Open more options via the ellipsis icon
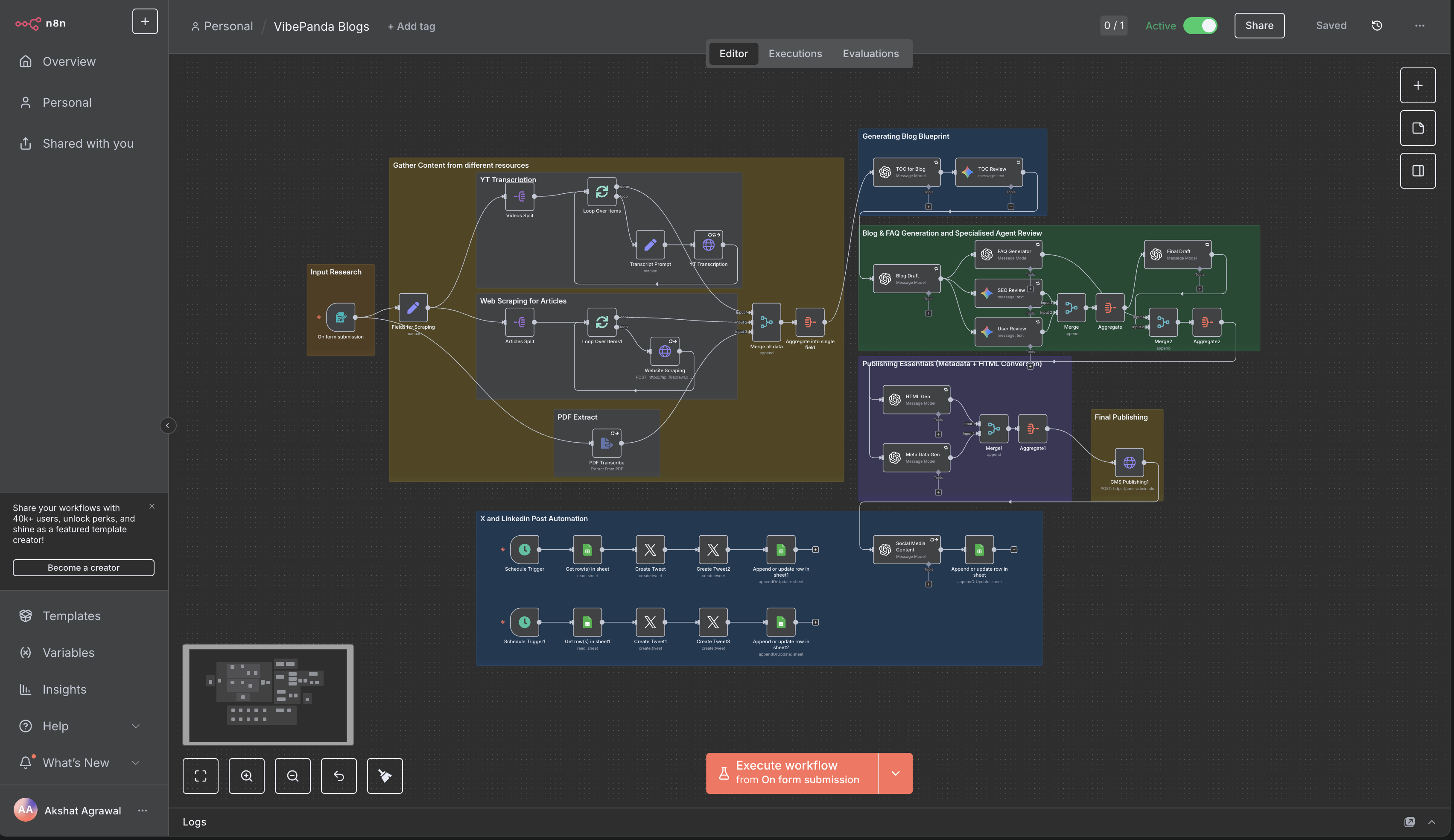Screen dimensions: 1454x840 (x=1420, y=25)
